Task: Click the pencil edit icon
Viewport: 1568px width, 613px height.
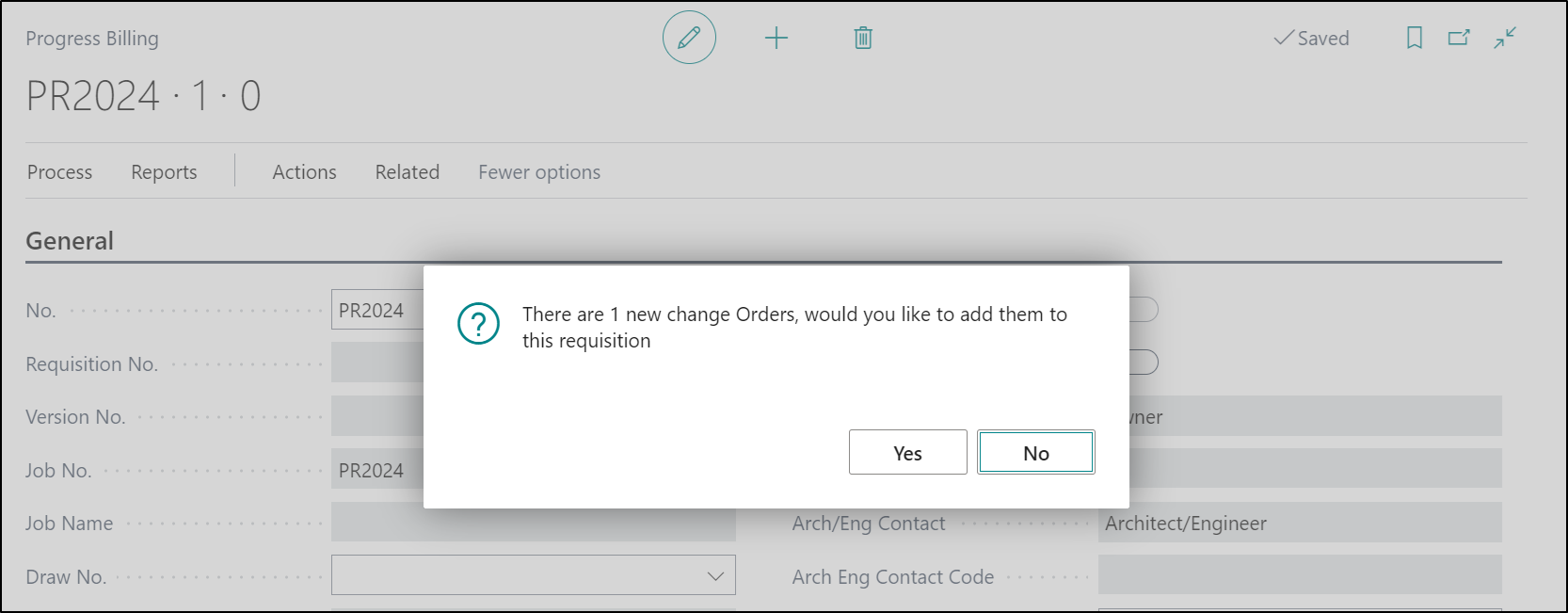Action: tap(689, 38)
